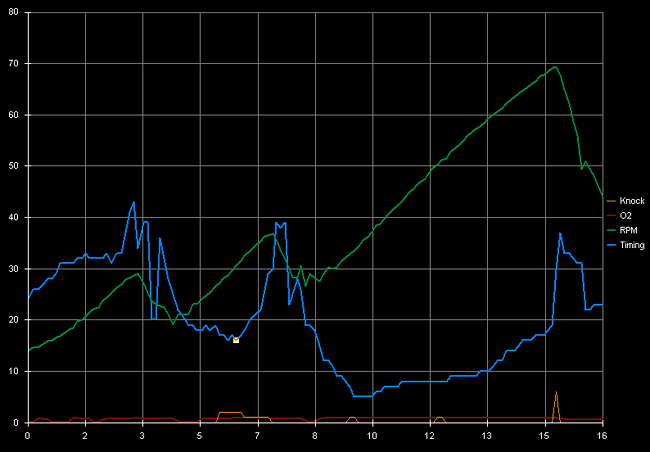Select the y-axis tick label 40

14,217
